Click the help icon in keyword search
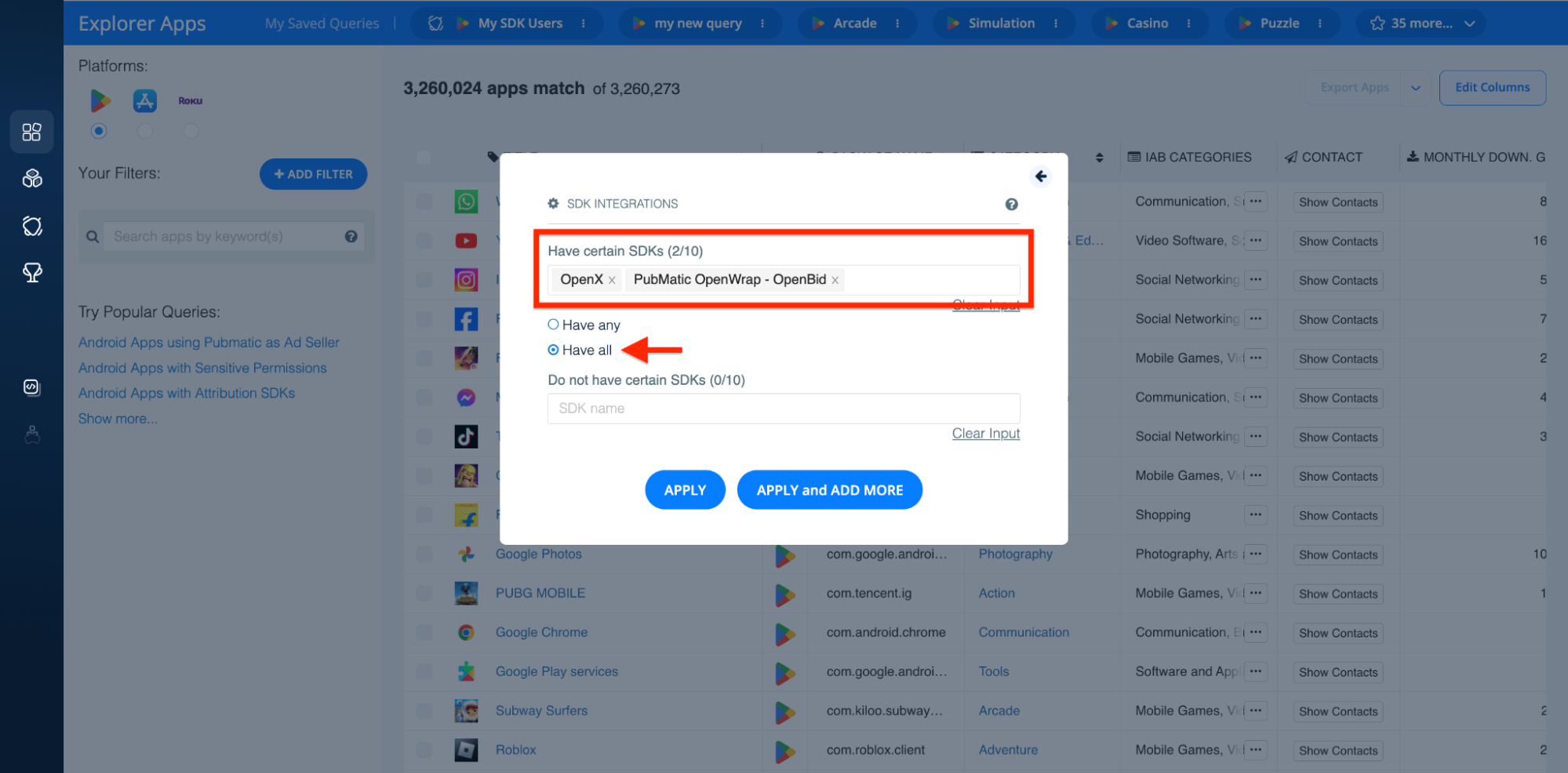Screen dimensions: 1568x773 [351, 236]
